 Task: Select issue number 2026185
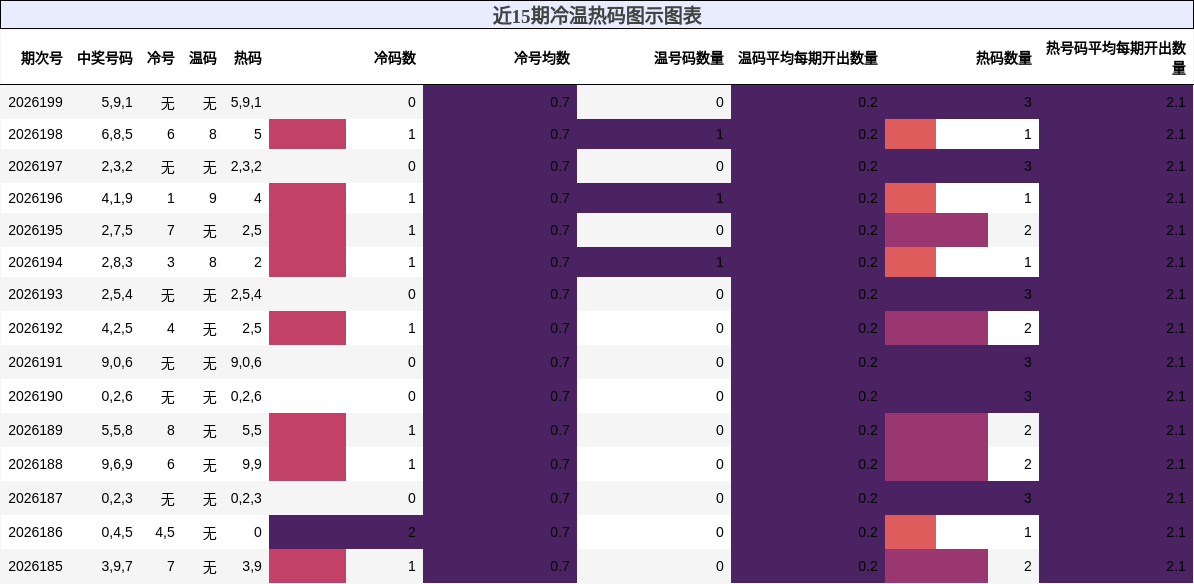36,566
